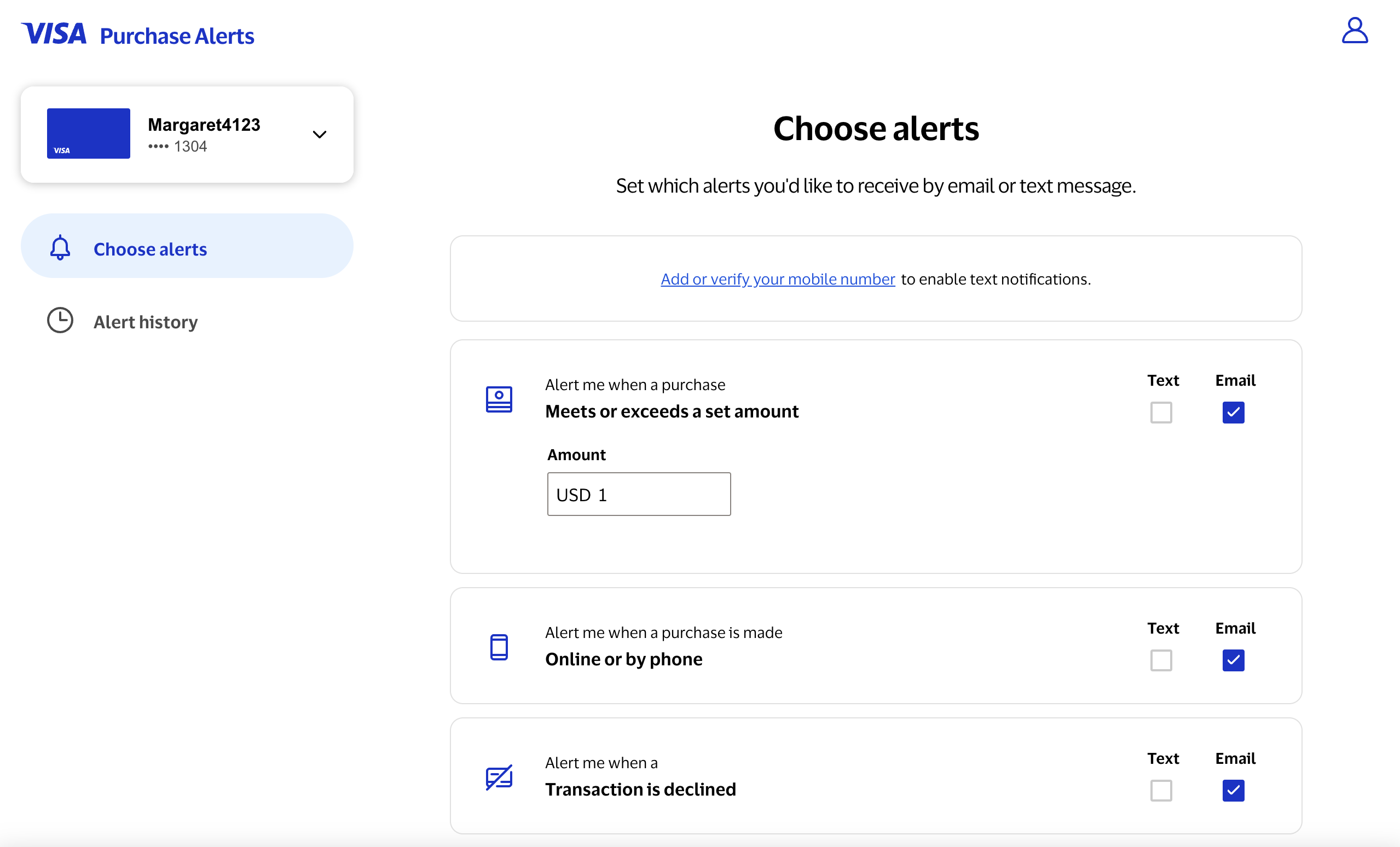Click Add or verify your mobile number link
Screen dimensions: 1400x847
coord(777,279)
